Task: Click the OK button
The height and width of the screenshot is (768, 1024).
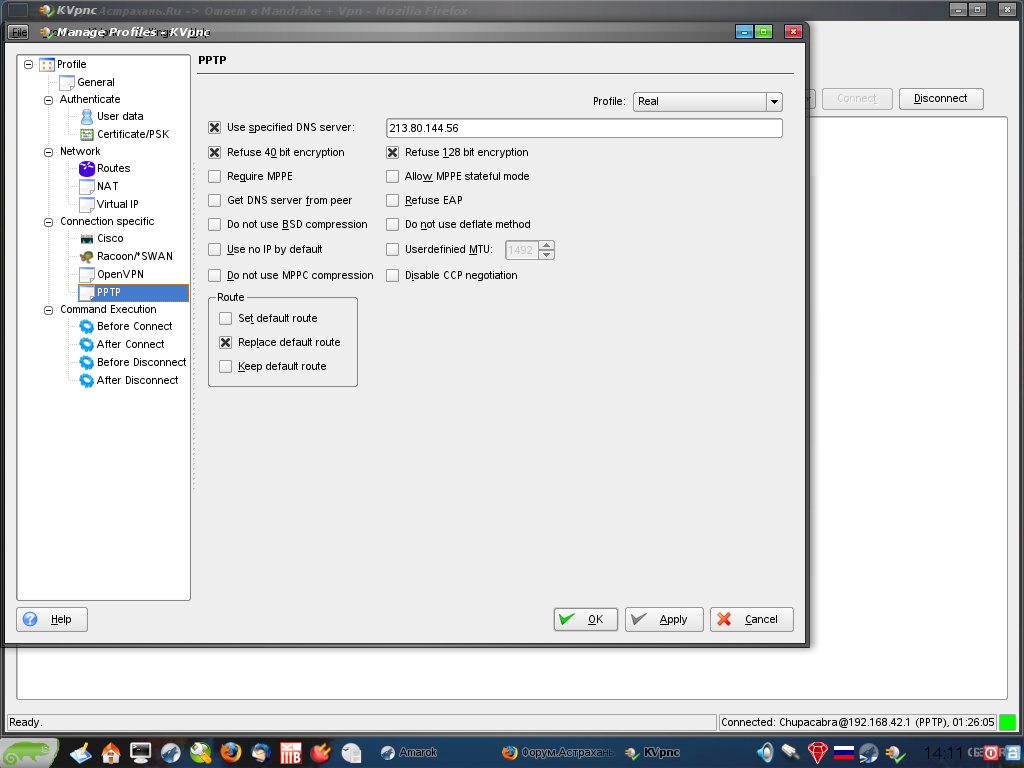Action: tap(586, 620)
